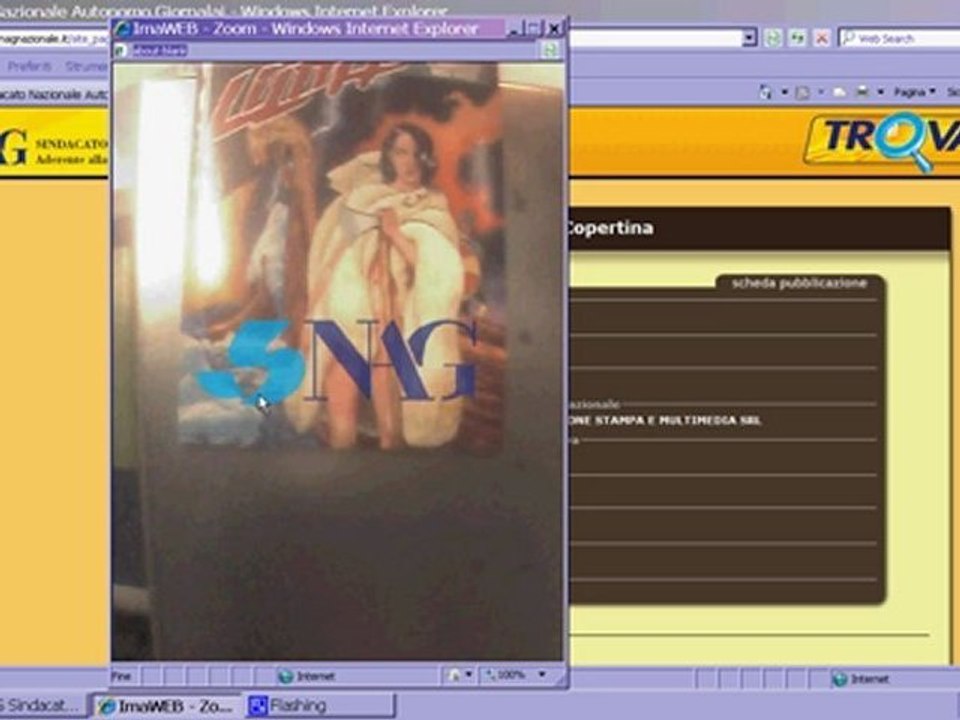
Task: Click the Fine status text in popup
Action: click(121, 676)
